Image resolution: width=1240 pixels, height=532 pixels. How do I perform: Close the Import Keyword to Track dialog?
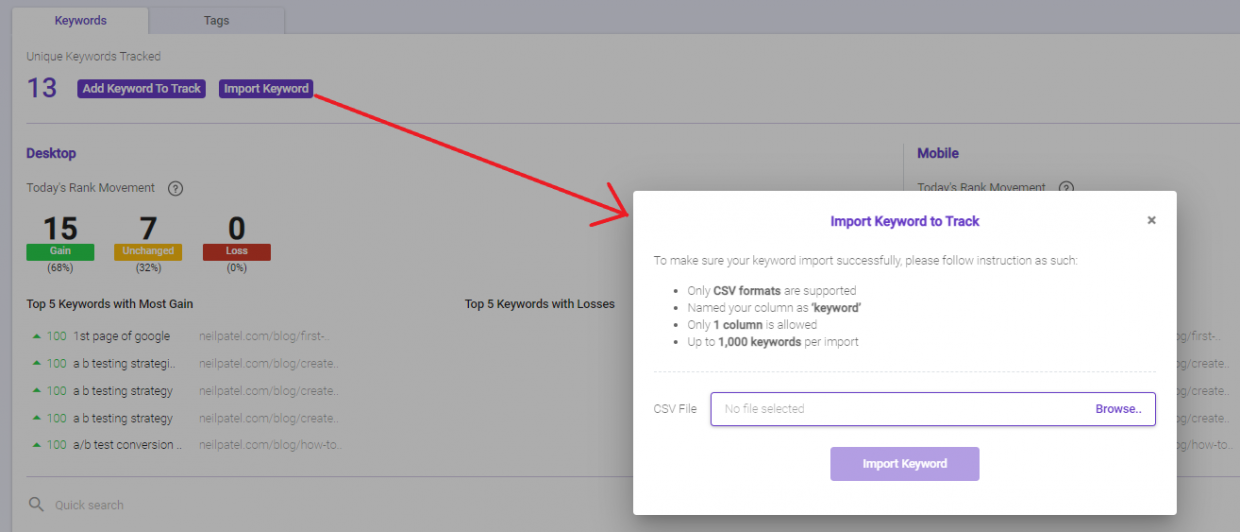tap(1151, 220)
